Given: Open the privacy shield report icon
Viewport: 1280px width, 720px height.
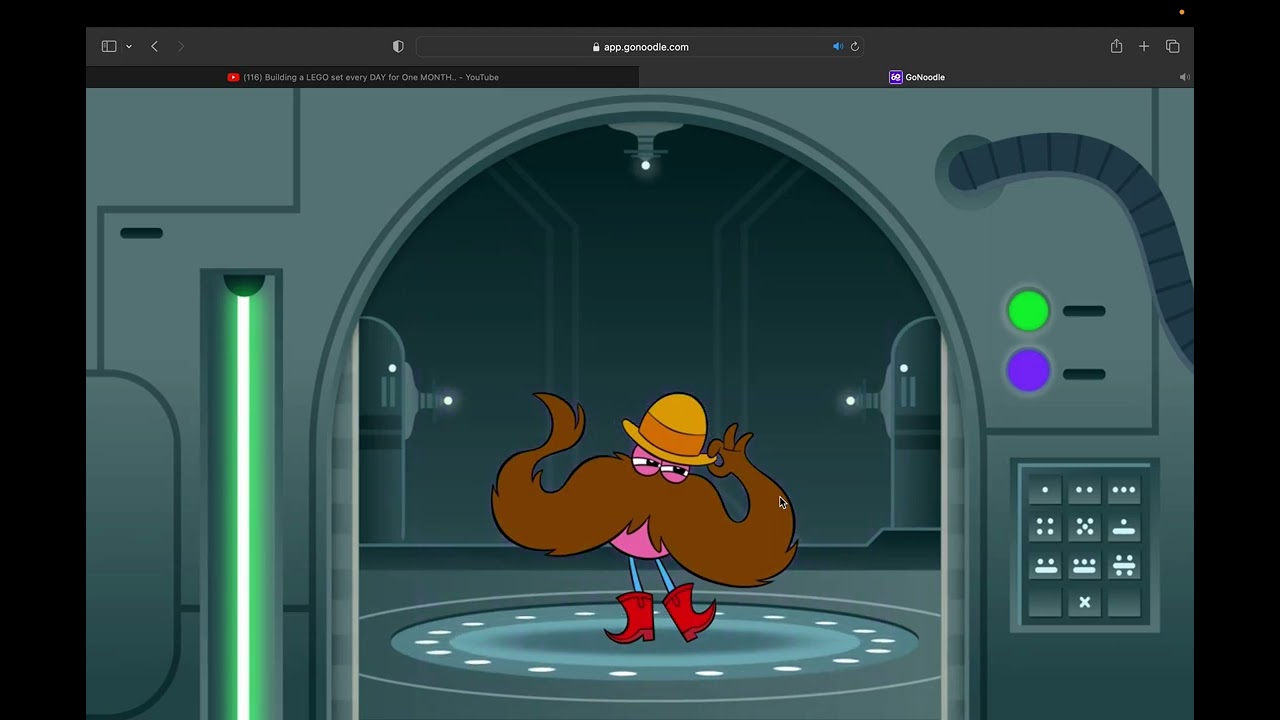Looking at the screenshot, I should pos(398,46).
